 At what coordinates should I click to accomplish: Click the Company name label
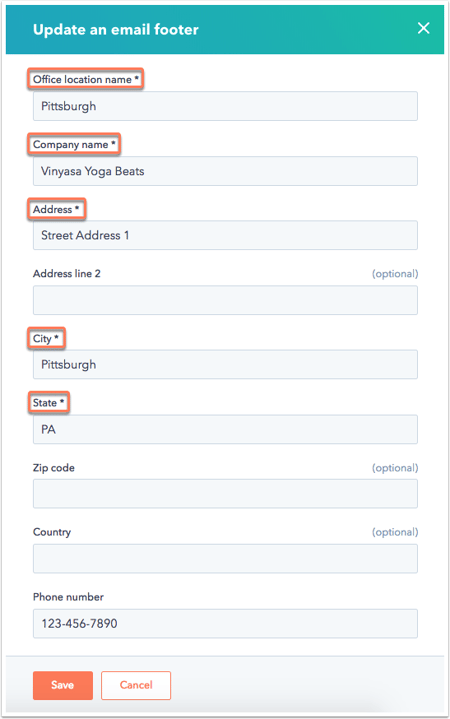74,144
